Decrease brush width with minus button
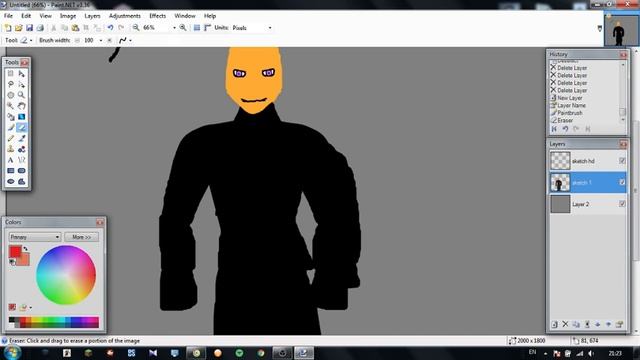 [77, 40]
